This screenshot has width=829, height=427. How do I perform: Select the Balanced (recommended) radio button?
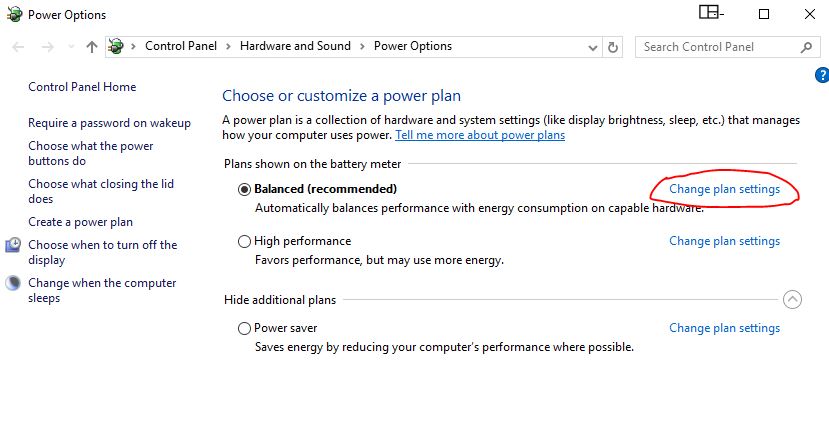click(244, 189)
